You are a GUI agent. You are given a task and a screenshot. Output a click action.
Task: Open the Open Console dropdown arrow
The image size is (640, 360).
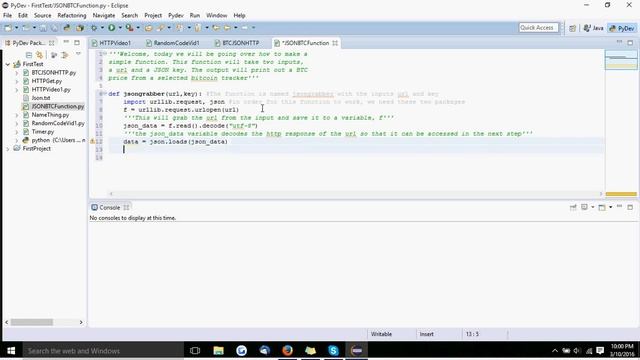(x=610, y=207)
